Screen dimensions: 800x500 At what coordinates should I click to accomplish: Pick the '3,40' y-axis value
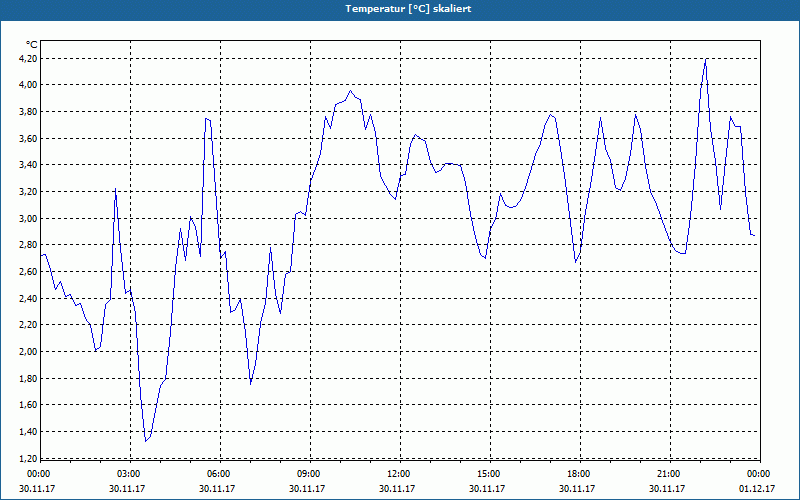tap(29, 165)
